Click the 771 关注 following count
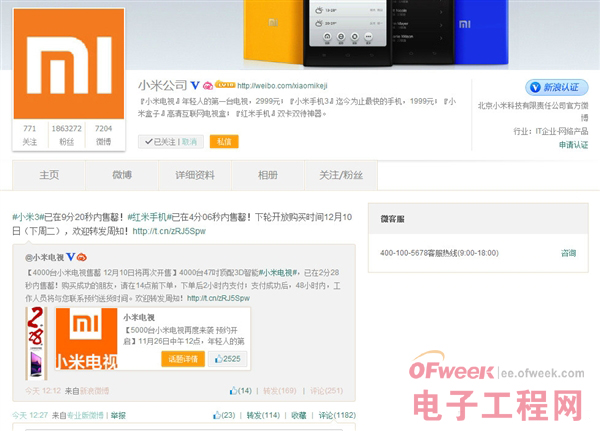This screenshot has height=431, width=600. [x=30, y=135]
